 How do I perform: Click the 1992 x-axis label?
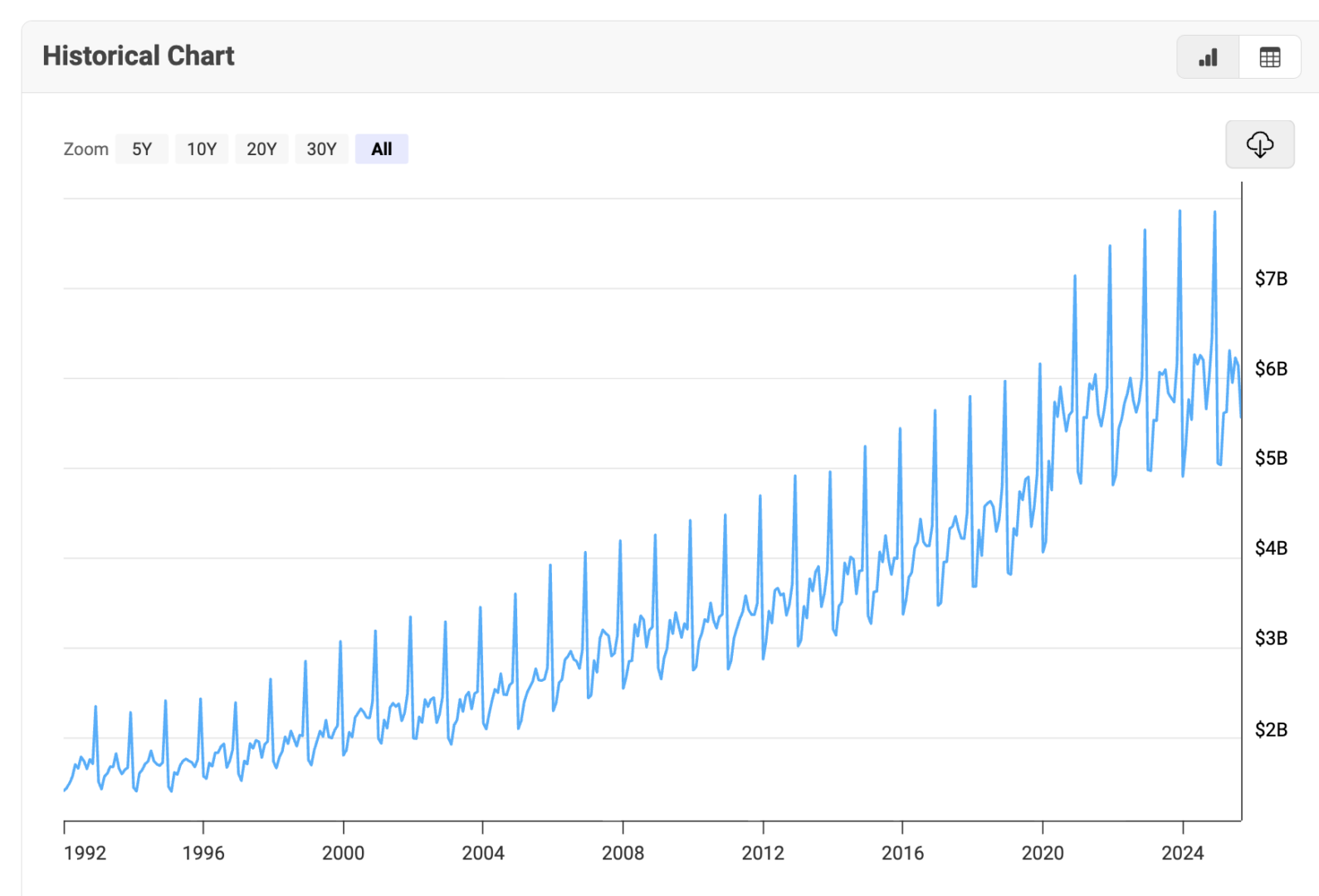85,853
